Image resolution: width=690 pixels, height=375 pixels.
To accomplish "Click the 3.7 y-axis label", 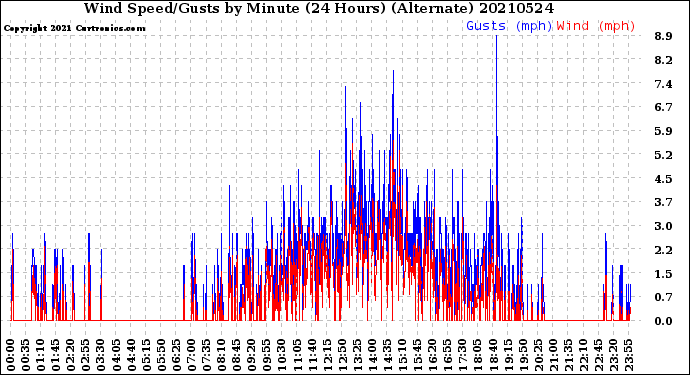I will [664, 202].
